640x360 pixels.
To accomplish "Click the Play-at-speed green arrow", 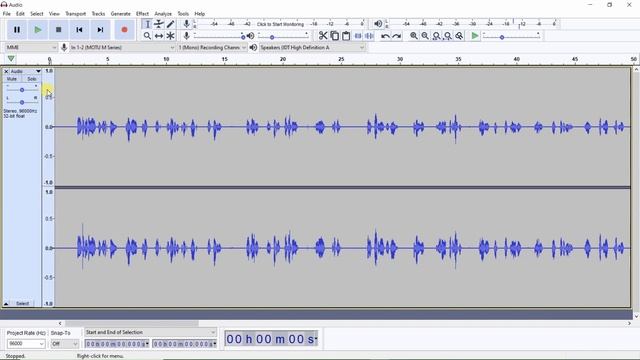I will 474,36.
